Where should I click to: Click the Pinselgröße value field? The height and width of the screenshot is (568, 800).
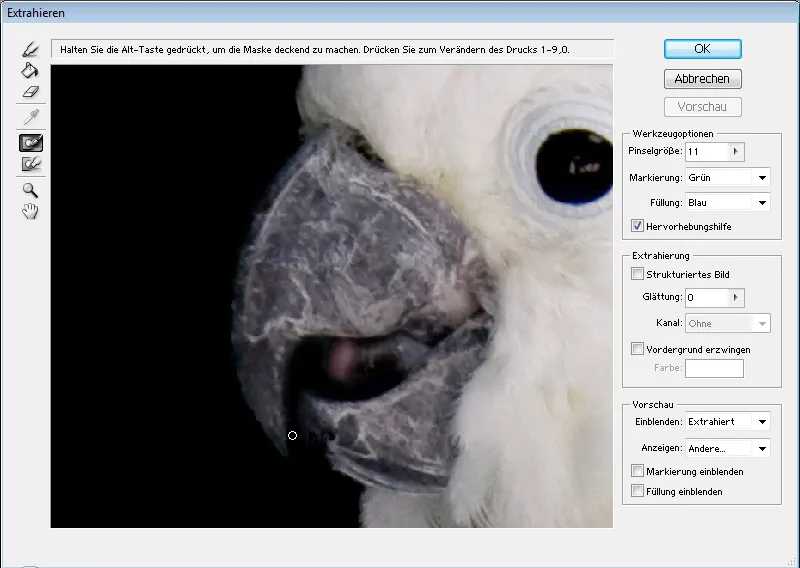707,152
